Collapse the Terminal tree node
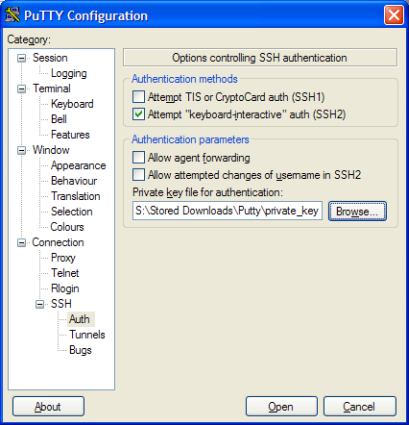Screen dimensions: 409x425 coord(21,89)
